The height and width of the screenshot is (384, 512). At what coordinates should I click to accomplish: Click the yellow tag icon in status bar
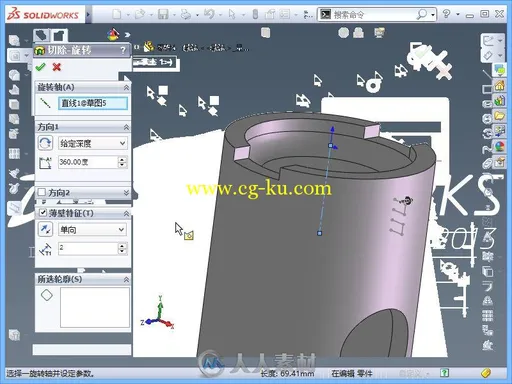click(x=486, y=373)
